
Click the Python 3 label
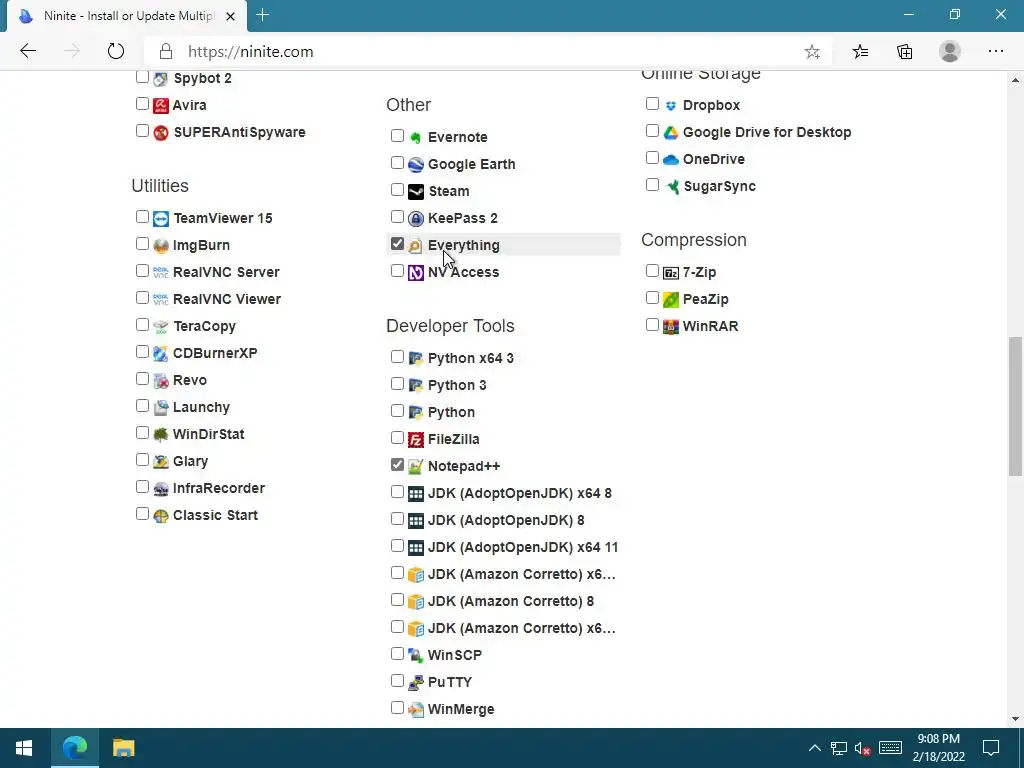point(457,385)
